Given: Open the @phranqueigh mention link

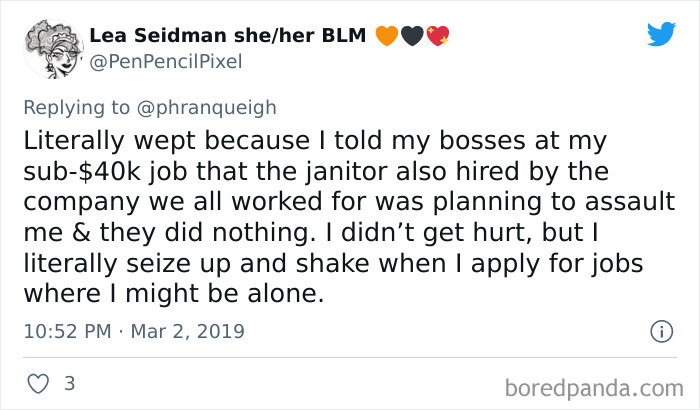Looking at the screenshot, I should point(207,108).
